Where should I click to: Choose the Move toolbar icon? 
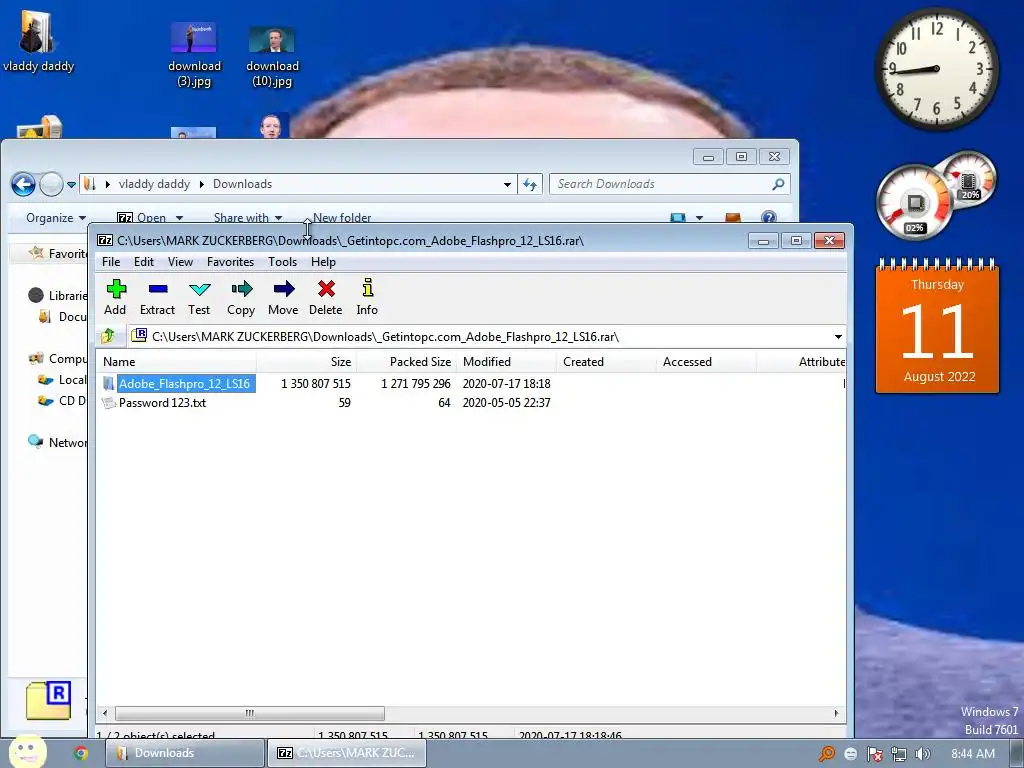tap(283, 289)
